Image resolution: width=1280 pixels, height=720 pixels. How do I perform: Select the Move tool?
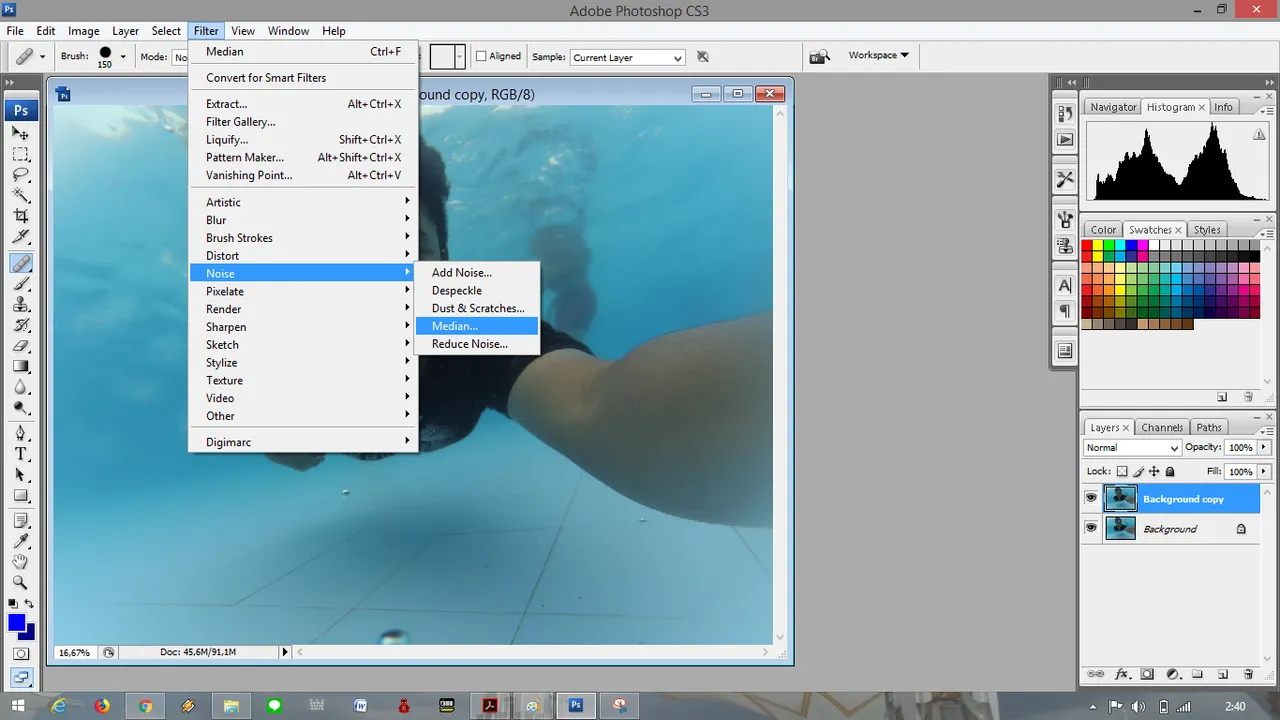pyautogui.click(x=21, y=133)
